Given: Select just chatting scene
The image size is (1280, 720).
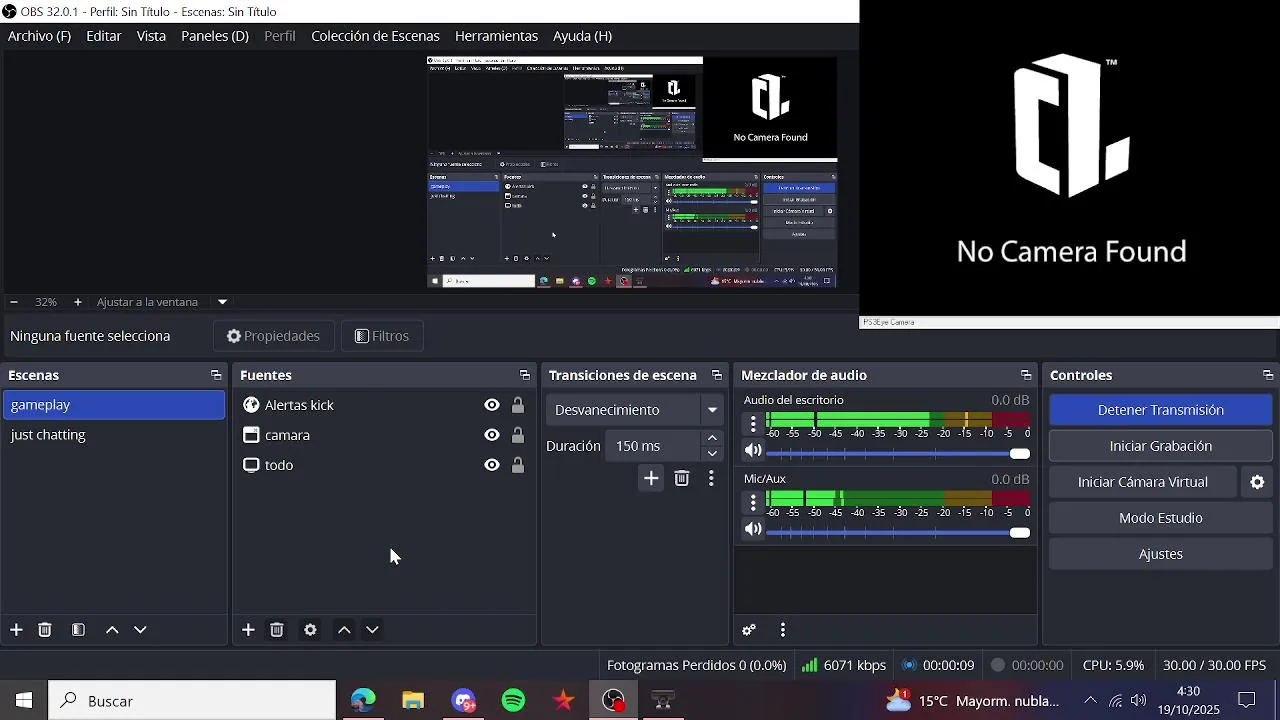Looking at the screenshot, I should (x=114, y=435).
